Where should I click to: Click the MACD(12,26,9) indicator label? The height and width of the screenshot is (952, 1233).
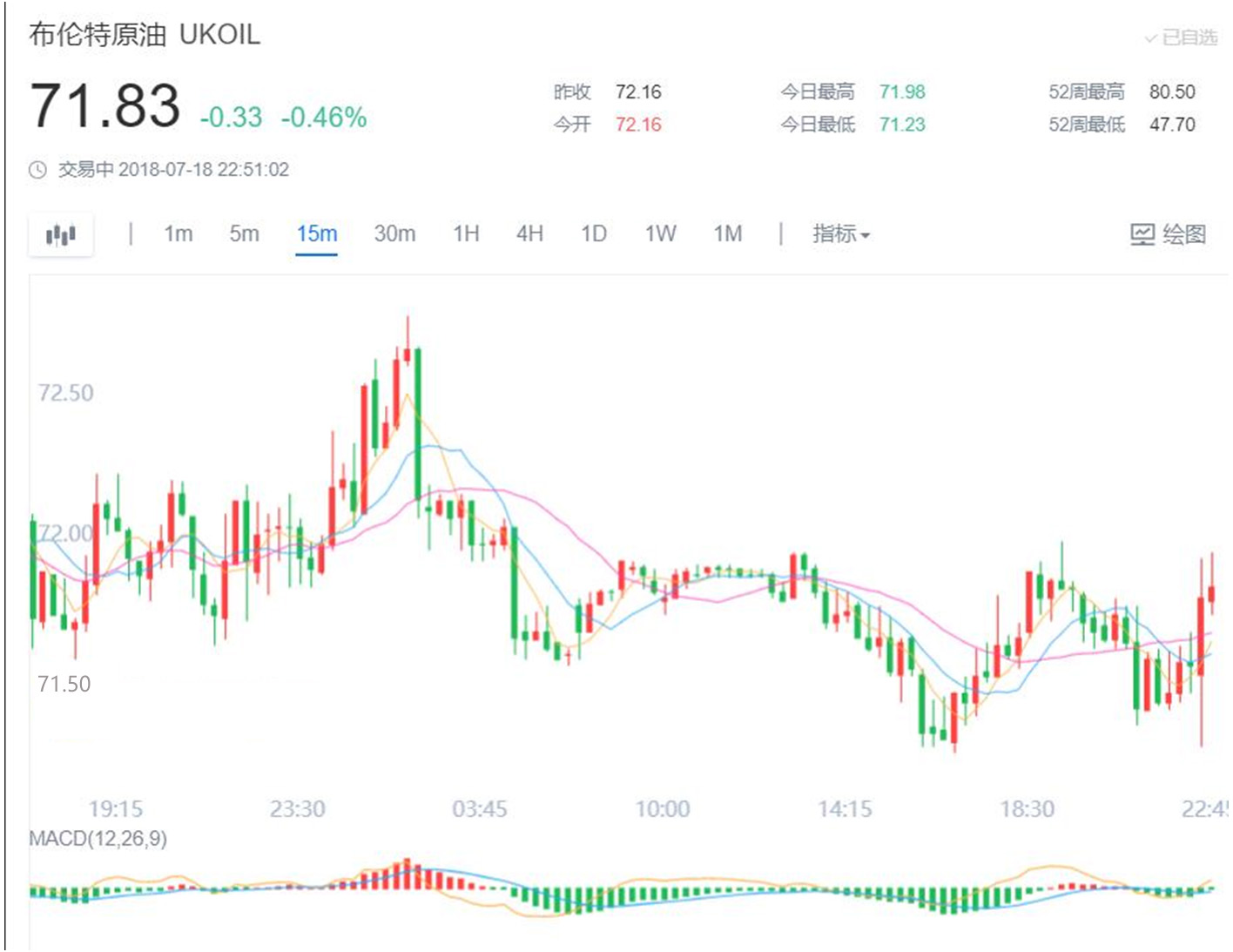98,839
